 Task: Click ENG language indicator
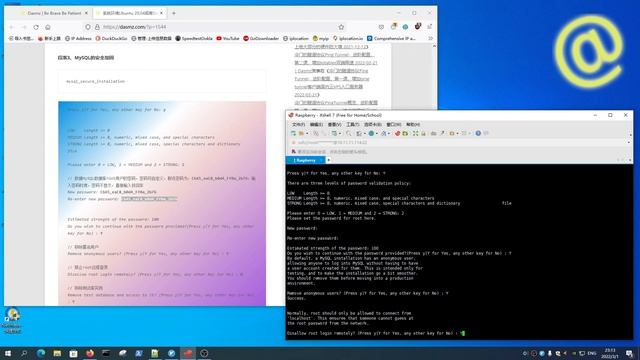point(591,353)
